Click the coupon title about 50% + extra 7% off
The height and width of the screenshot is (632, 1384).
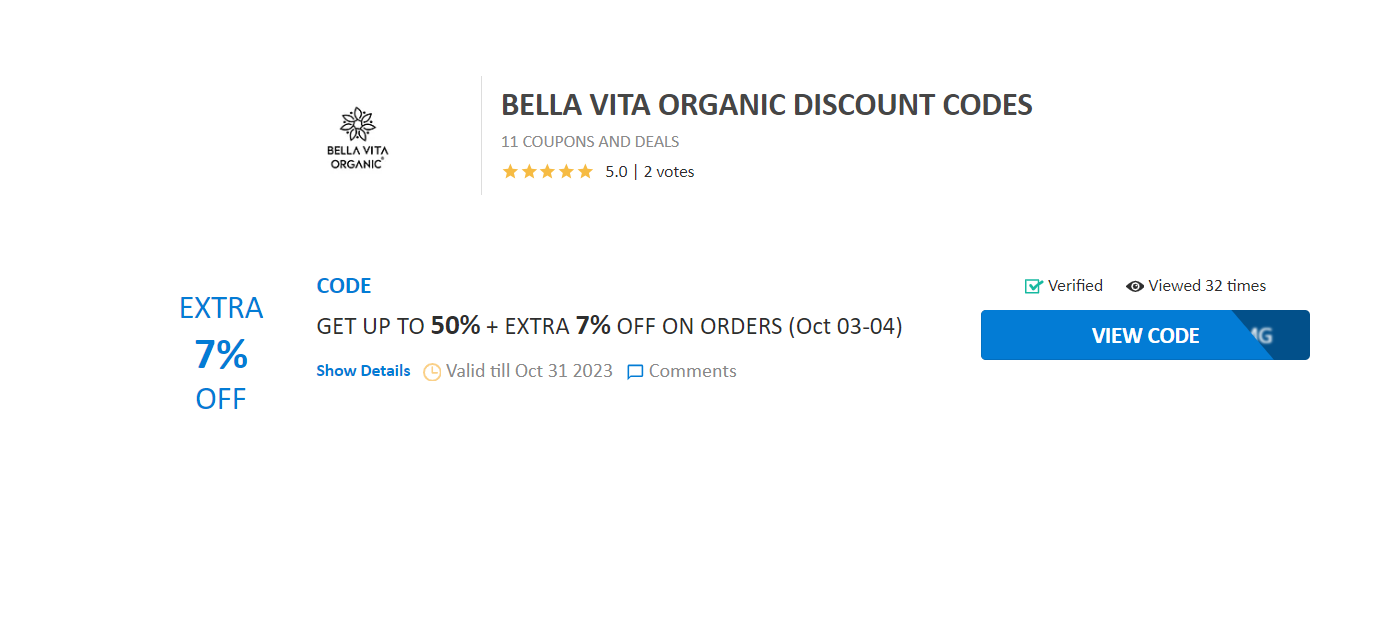click(x=609, y=326)
